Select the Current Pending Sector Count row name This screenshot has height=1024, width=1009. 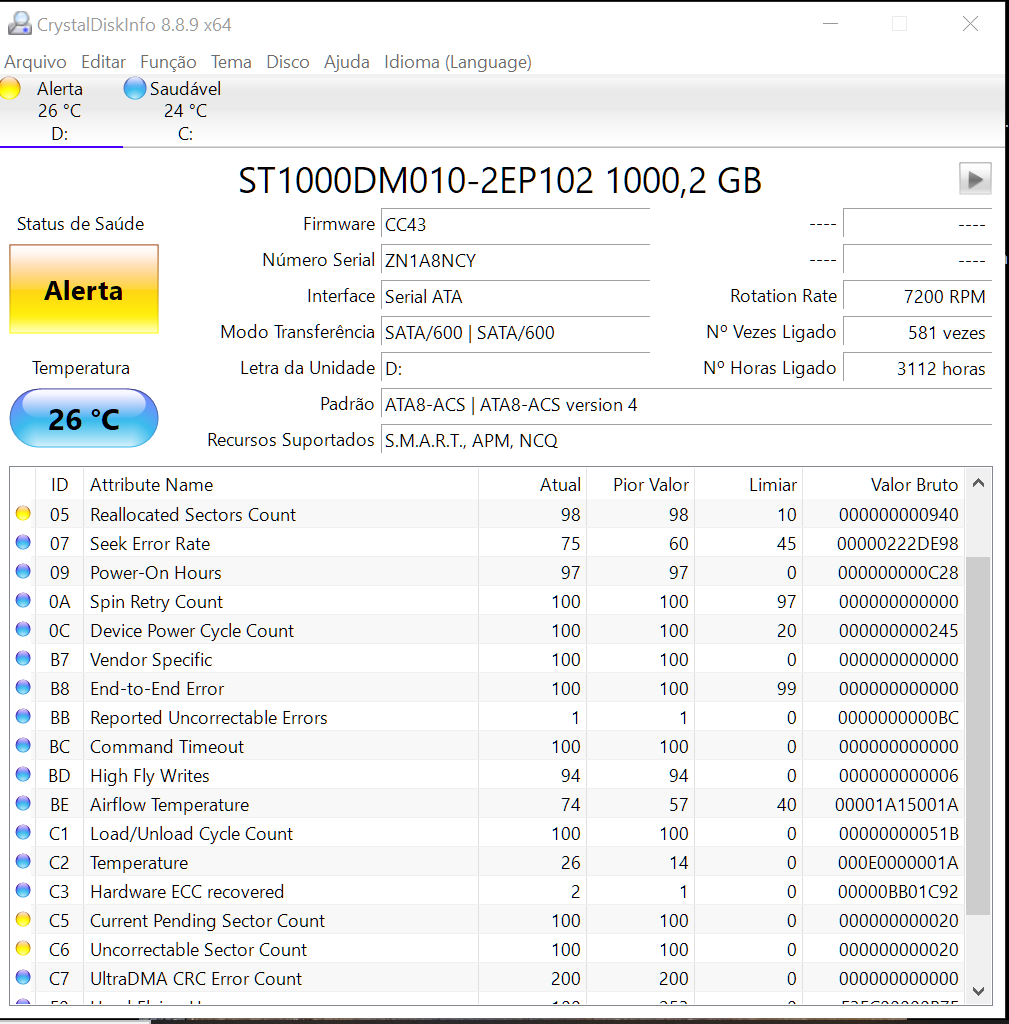click(207, 920)
